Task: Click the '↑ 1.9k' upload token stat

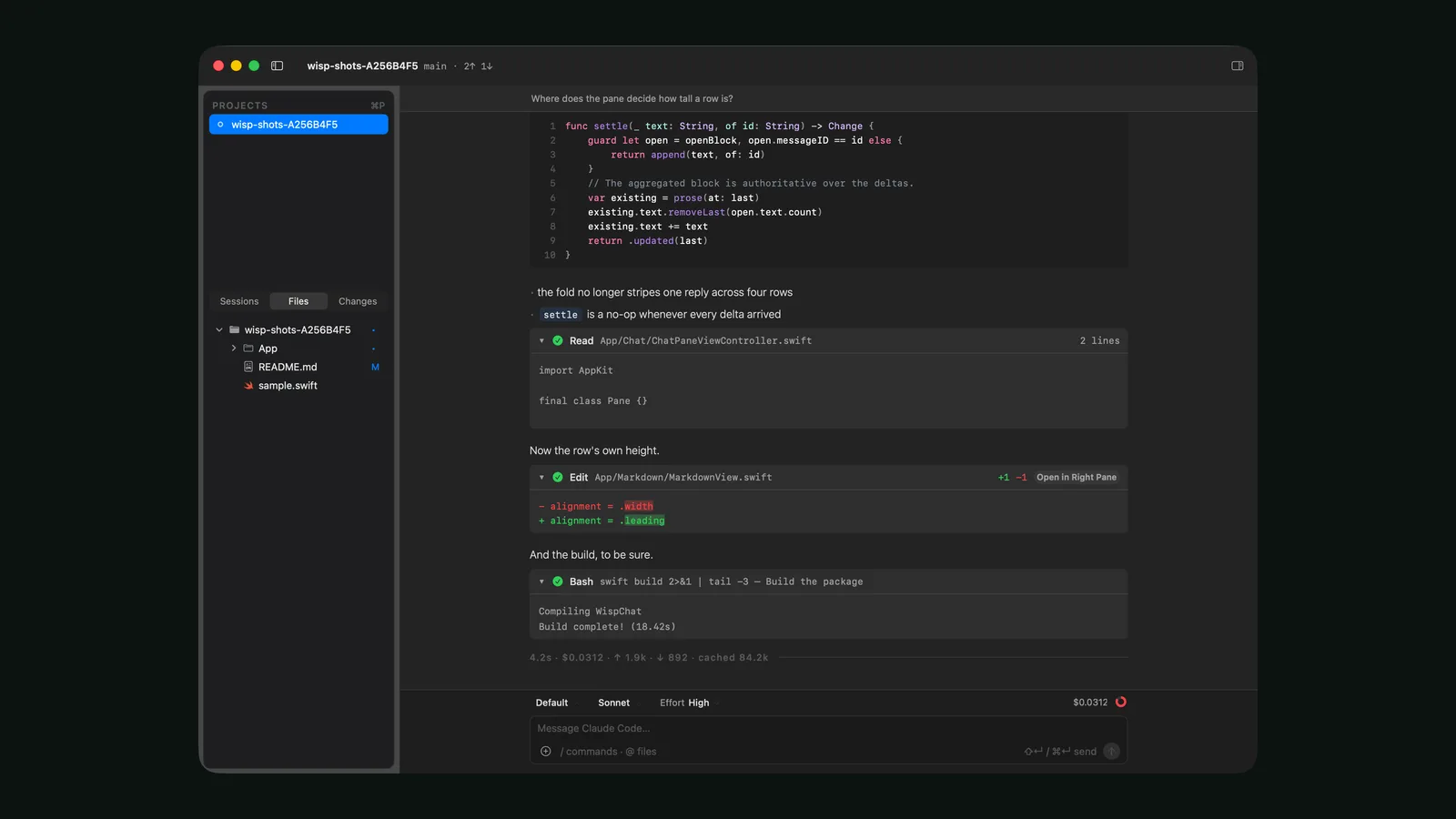Action: pos(630,657)
